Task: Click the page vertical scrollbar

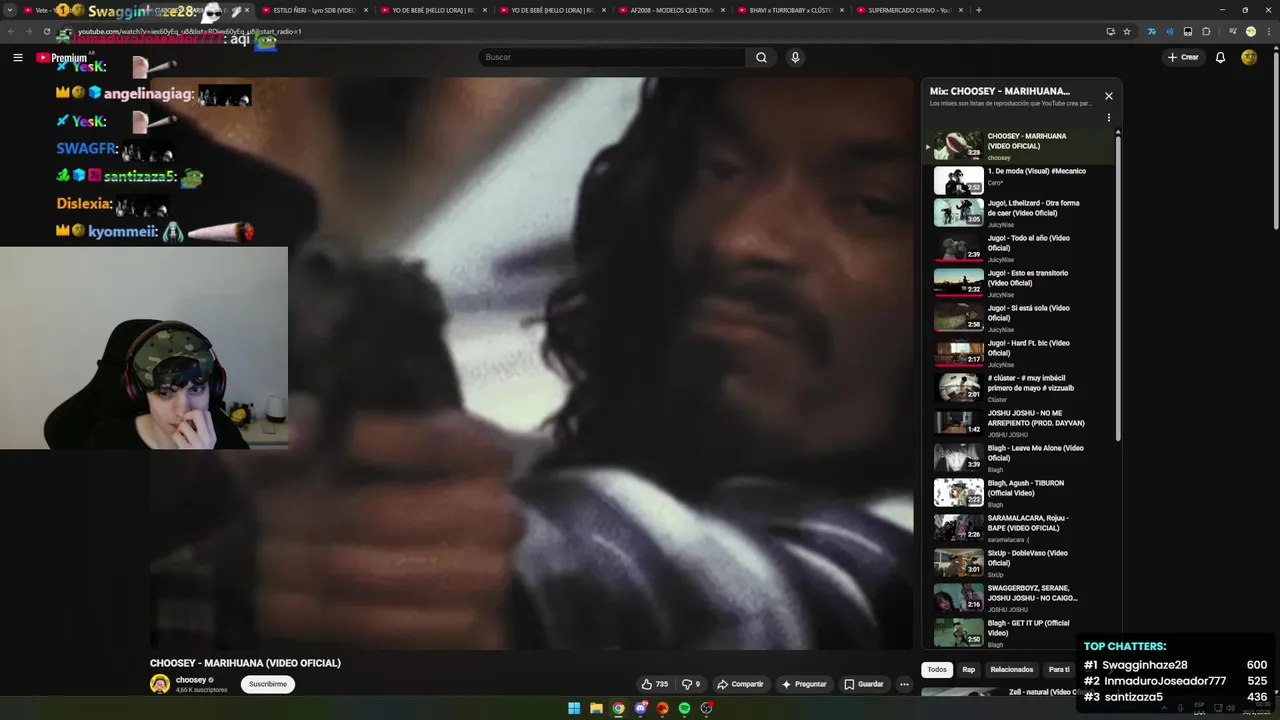Action: [x=1276, y=140]
